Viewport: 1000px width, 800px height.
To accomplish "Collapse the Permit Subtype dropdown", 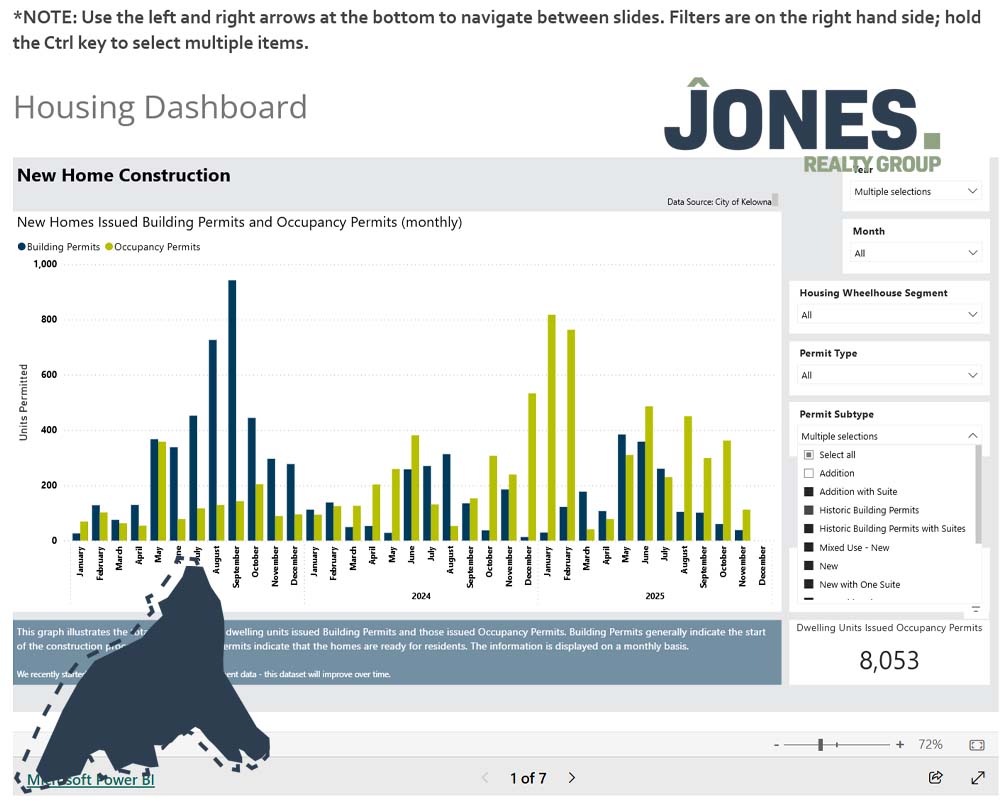I will [x=973, y=436].
